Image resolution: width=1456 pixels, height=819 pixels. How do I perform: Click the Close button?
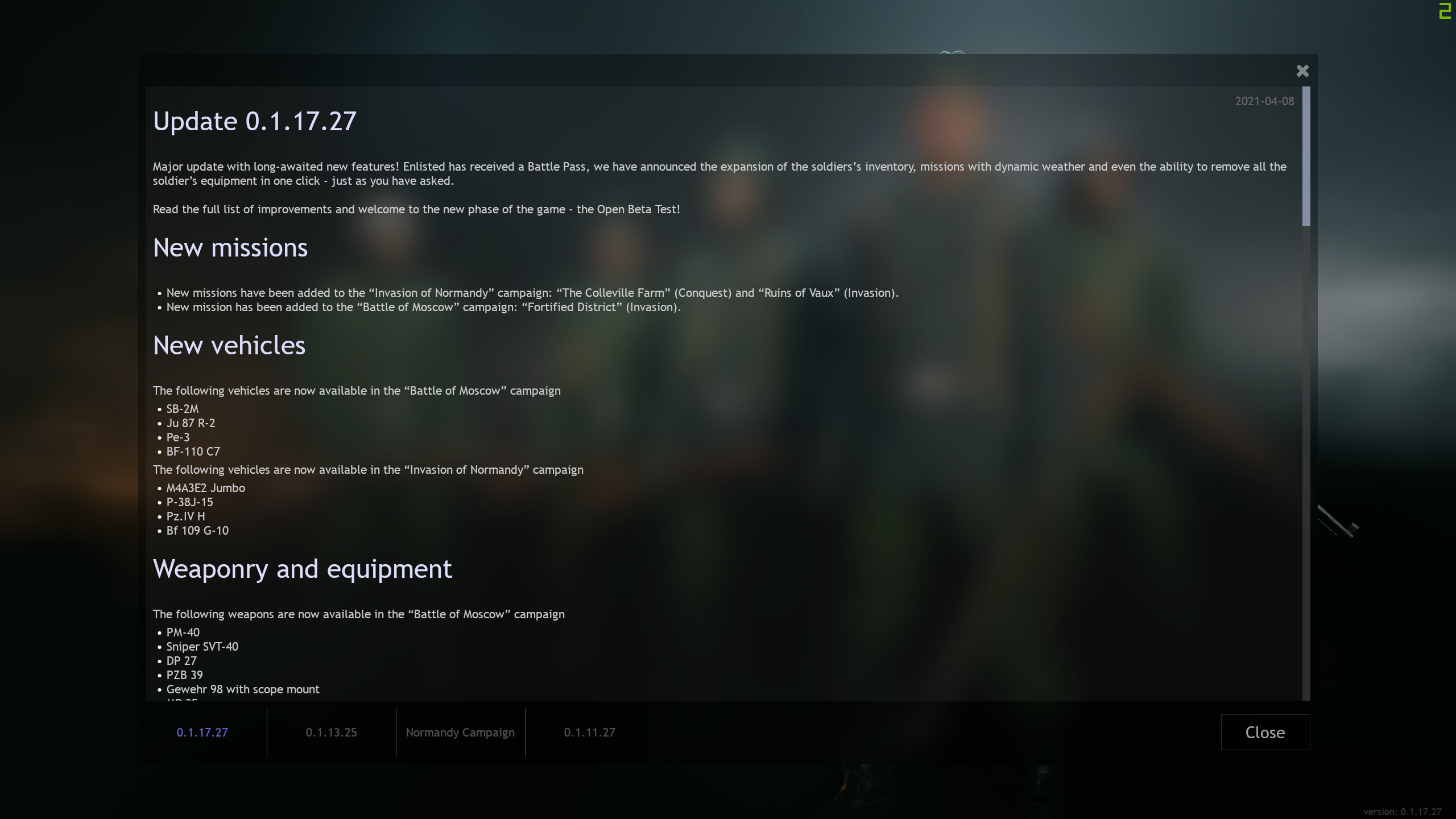[x=1265, y=732]
